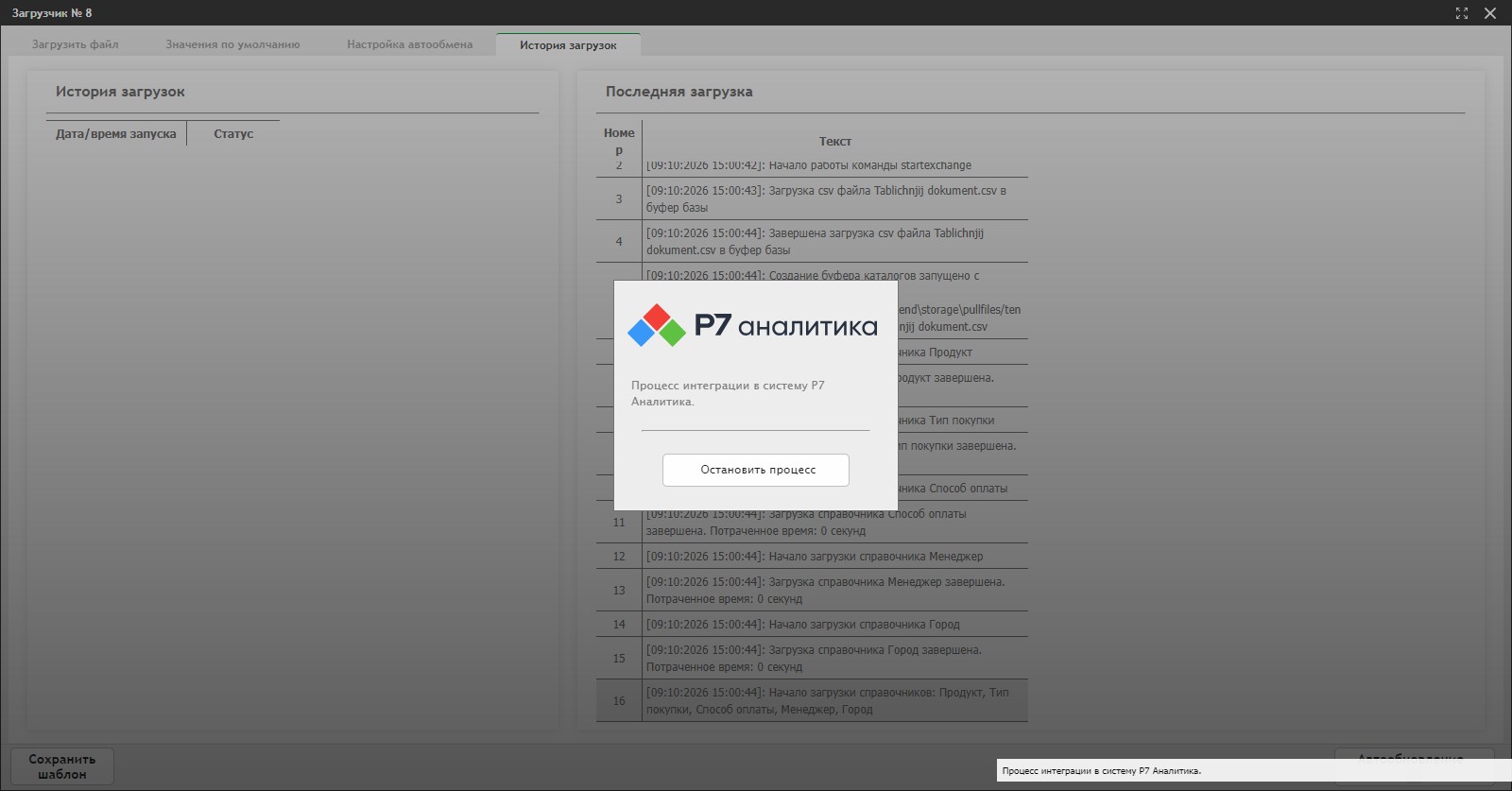The image size is (1512, 791).
Task: Open the Настройка автообмена tab
Action: [x=409, y=44]
